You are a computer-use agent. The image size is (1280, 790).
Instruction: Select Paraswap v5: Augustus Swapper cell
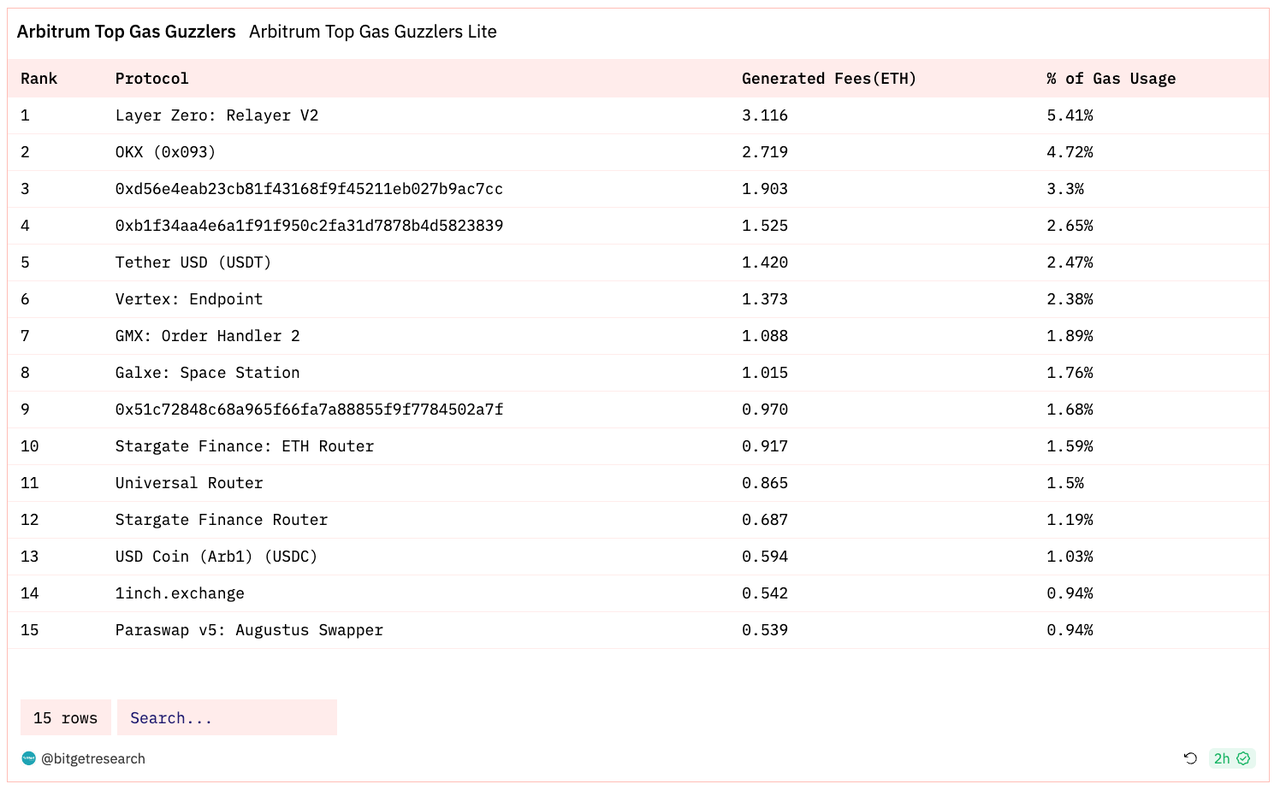249,630
